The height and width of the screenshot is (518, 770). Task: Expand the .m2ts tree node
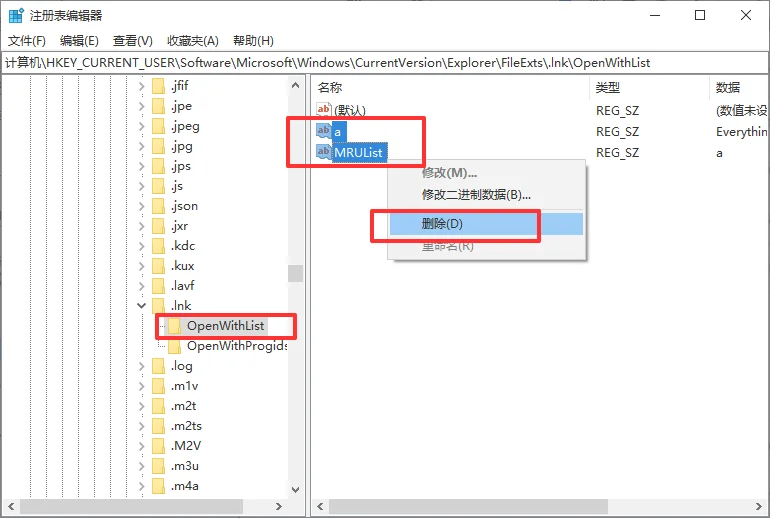[141, 426]
